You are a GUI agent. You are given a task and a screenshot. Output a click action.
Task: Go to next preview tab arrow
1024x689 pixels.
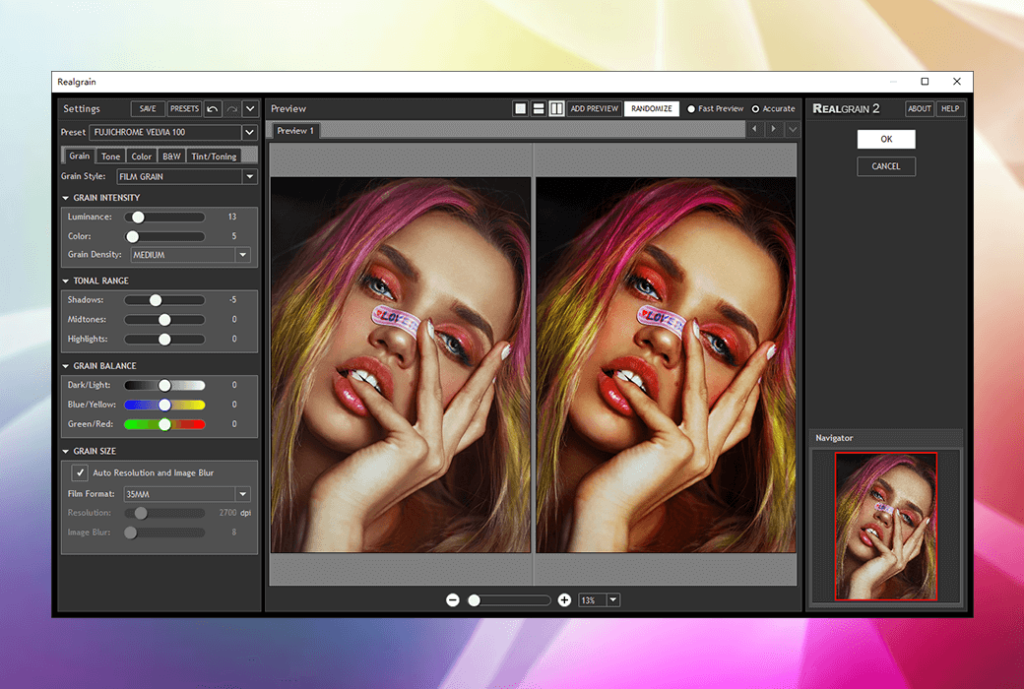[x=773, y=129]
